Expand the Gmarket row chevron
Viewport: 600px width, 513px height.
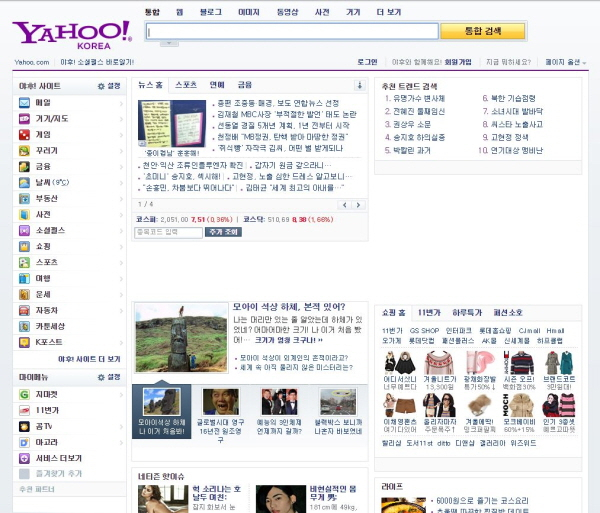pyautogui.click(x=121, y=395)
